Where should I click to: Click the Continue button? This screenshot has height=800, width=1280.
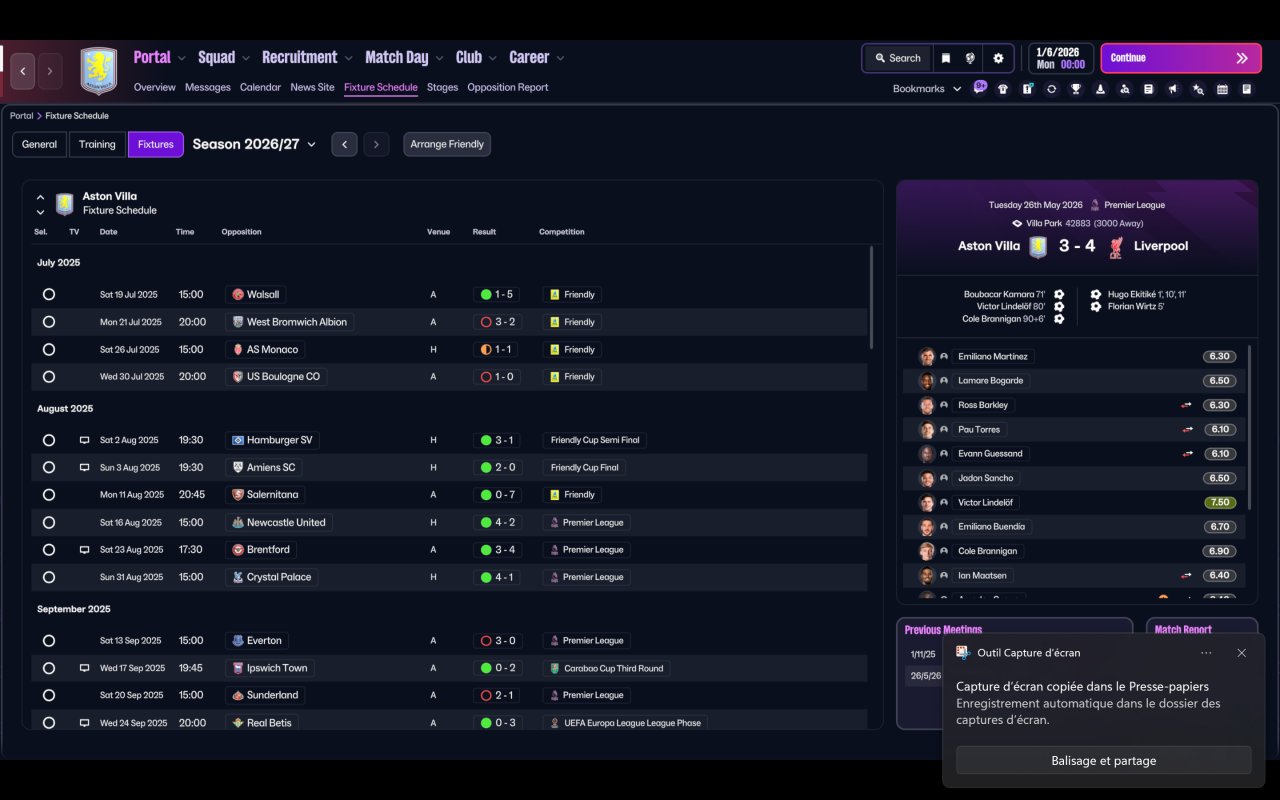[1181, 58]
